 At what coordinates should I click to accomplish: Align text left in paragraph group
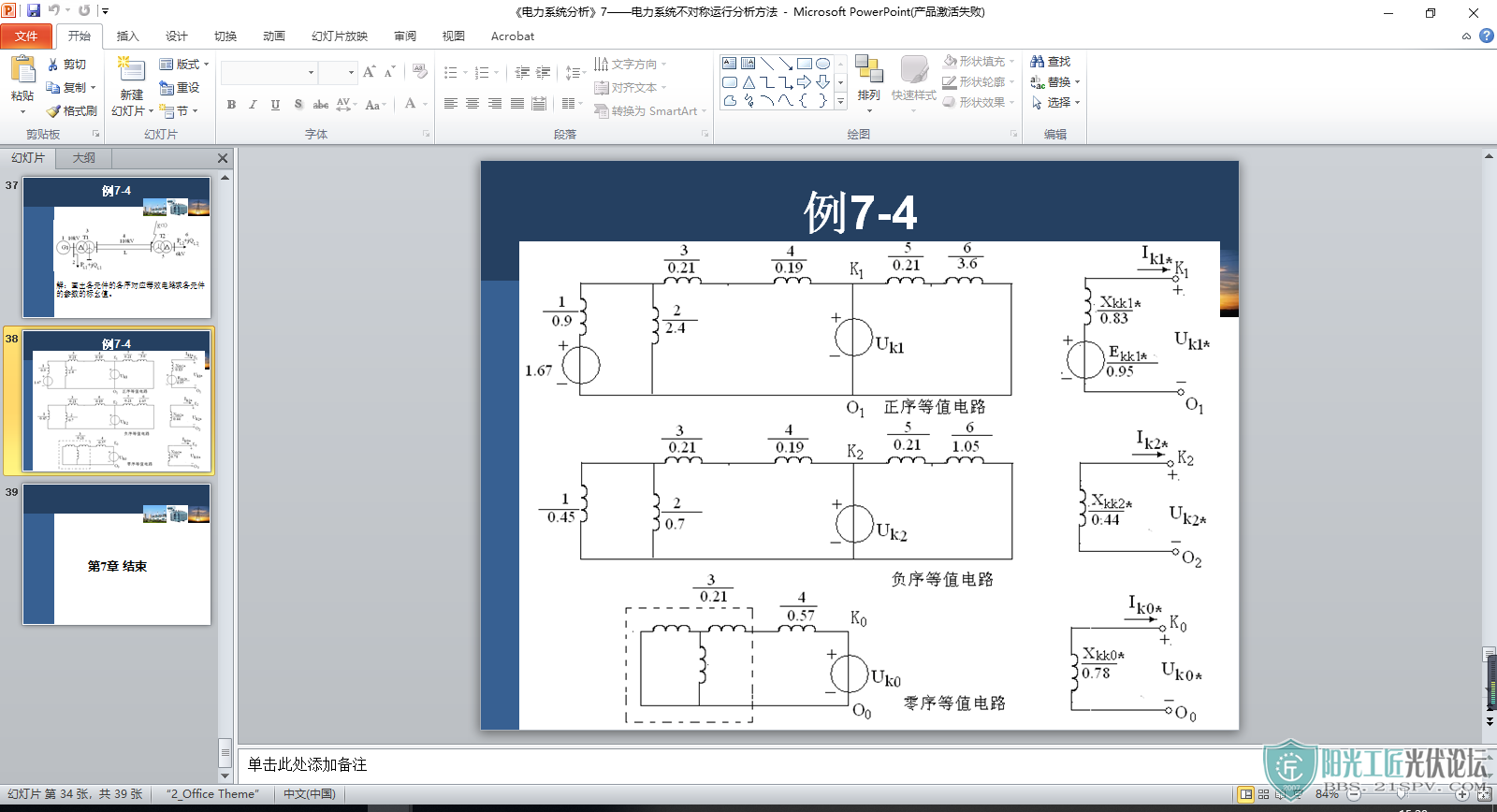click(450, 104)
